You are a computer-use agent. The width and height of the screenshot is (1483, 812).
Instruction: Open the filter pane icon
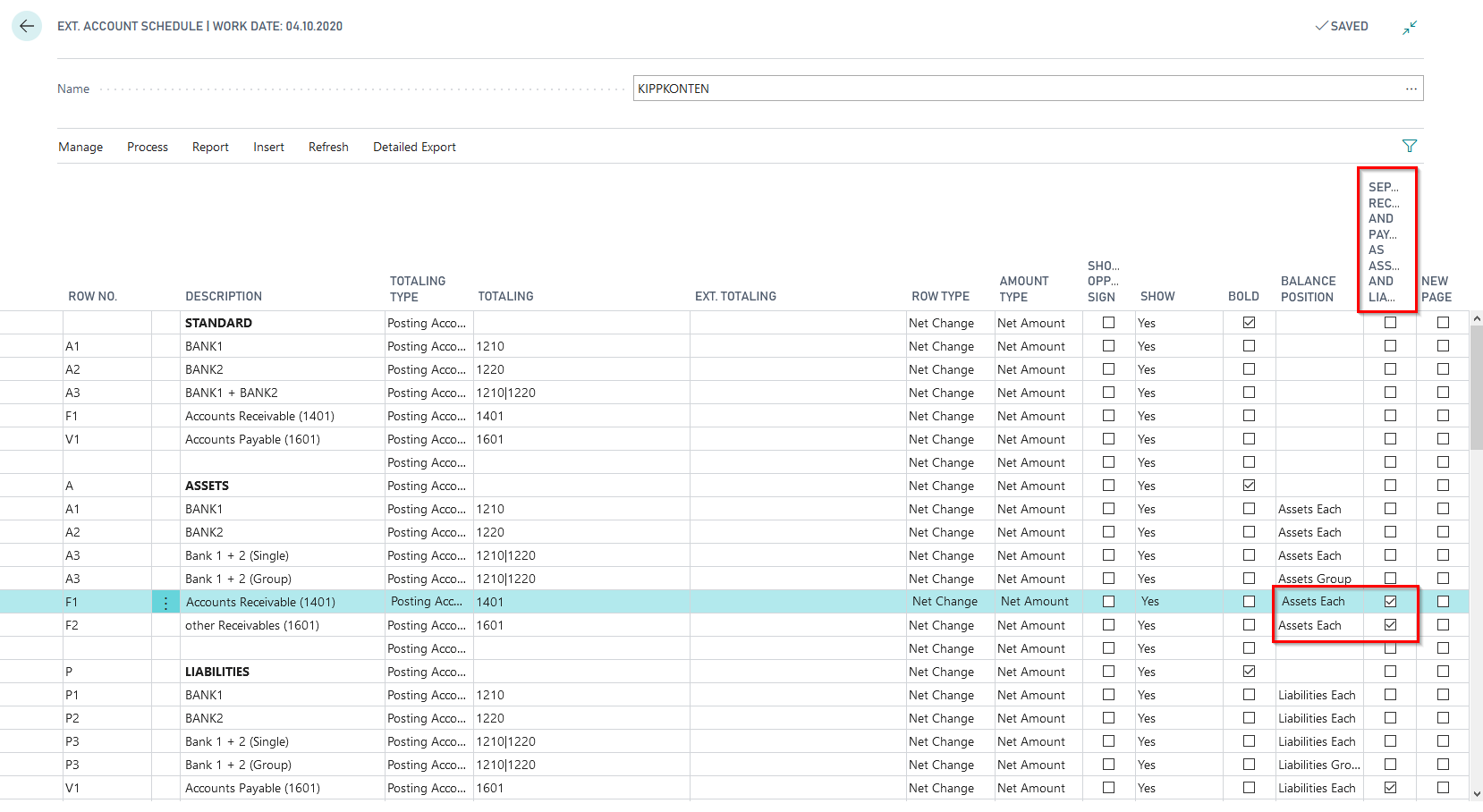click(1409, 146)
